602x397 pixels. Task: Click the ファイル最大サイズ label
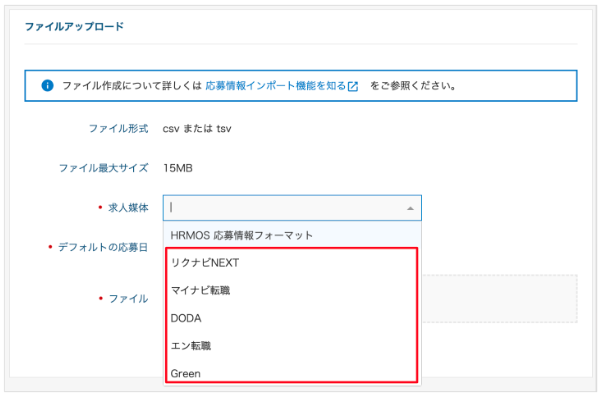(103, 168)
